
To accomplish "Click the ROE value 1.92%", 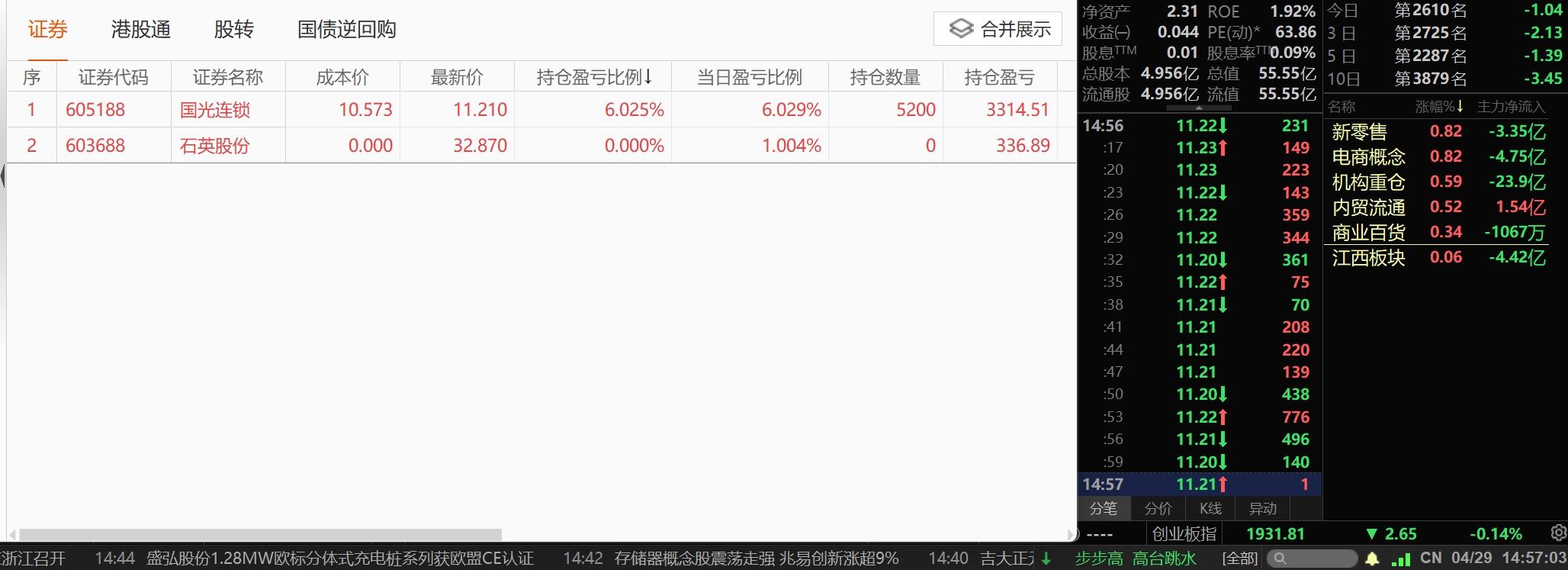I will click(x=1293, y=11).
